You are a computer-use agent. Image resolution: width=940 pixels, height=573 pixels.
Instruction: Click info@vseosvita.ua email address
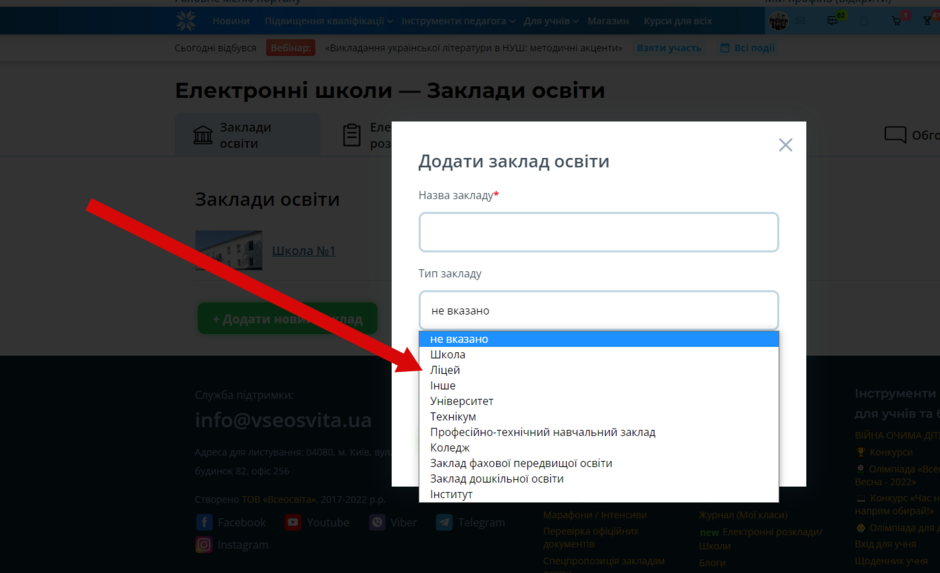point(283,420)
